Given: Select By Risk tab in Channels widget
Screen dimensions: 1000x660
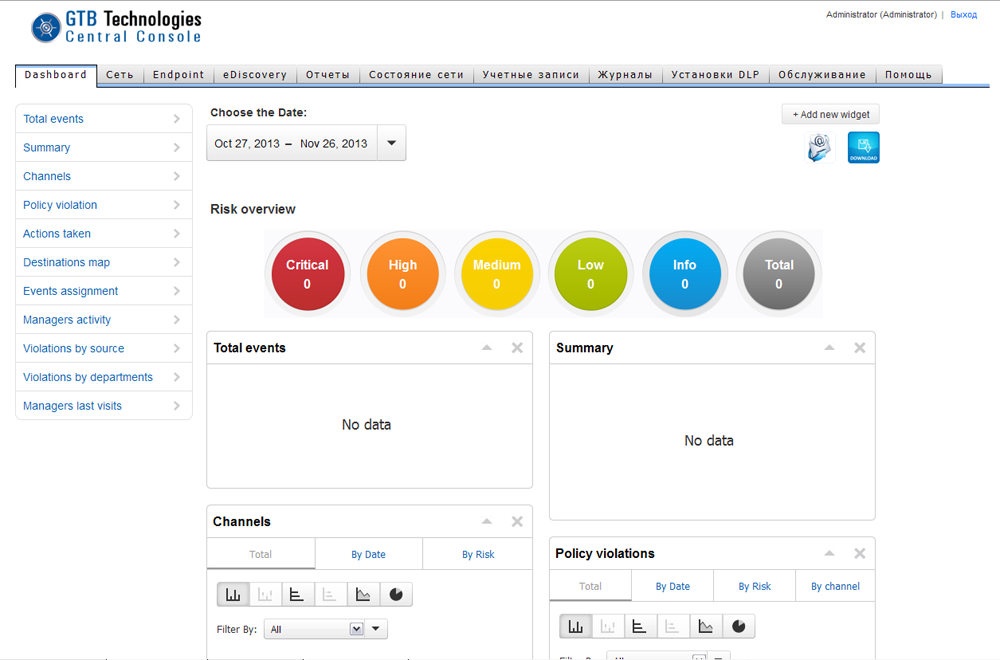Looking at the screenshot, I should click(x=478, y=554).
